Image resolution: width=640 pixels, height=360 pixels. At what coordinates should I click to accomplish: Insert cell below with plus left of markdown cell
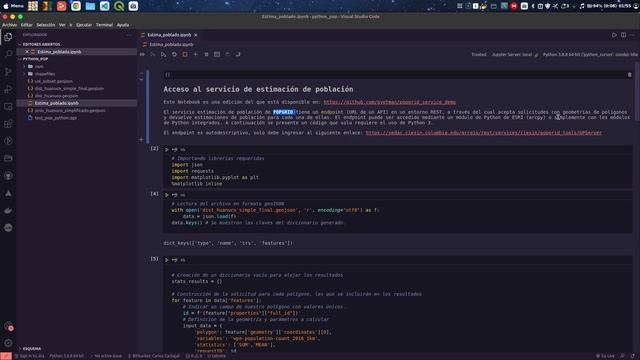(141, 140)
